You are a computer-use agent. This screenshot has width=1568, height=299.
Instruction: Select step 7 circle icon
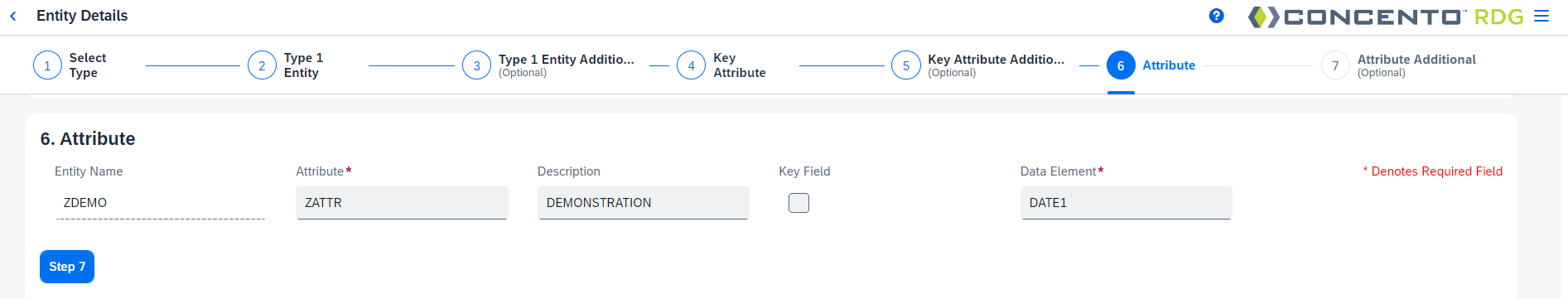pyautogui.click(x=1335, y=65)
